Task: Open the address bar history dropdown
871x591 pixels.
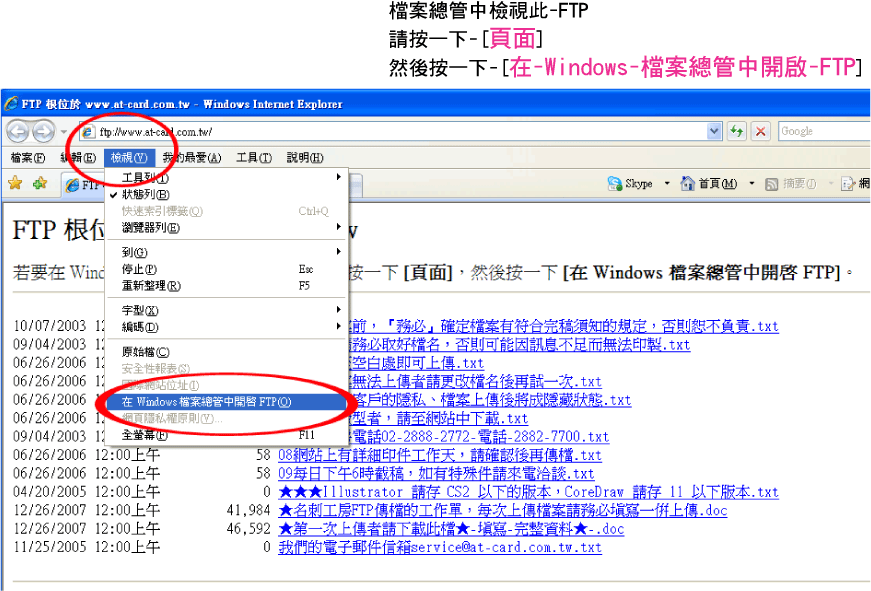Action: click(714, 132)
